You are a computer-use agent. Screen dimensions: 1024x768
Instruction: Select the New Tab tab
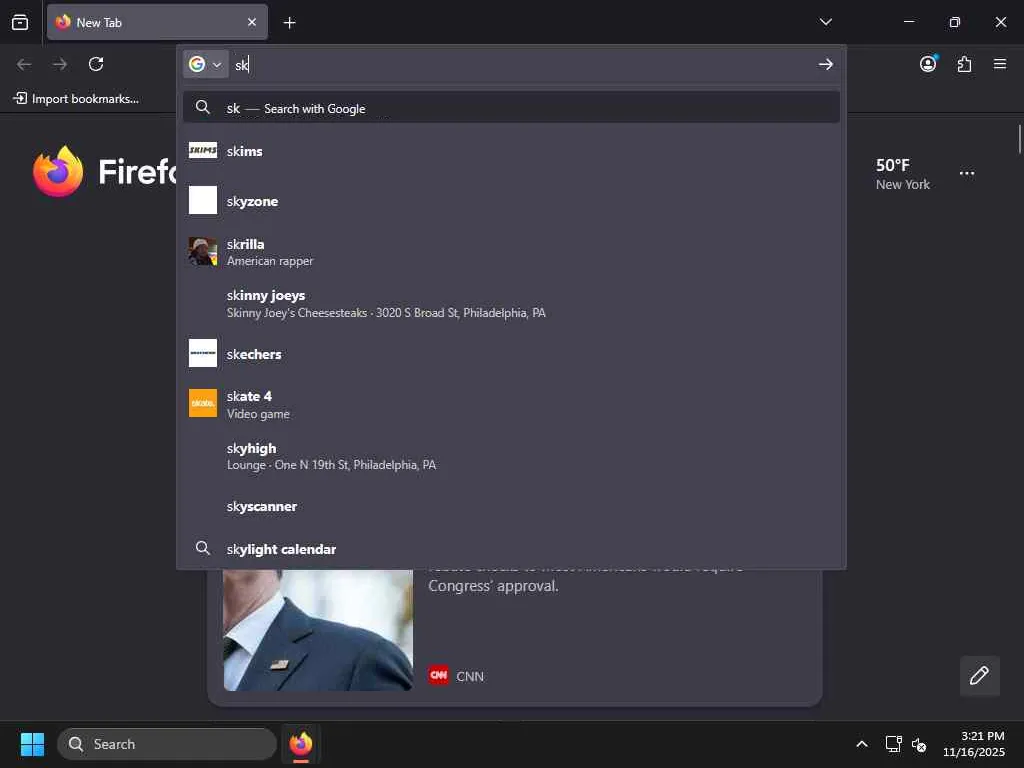pyautogui.click(x=157, y=22)
